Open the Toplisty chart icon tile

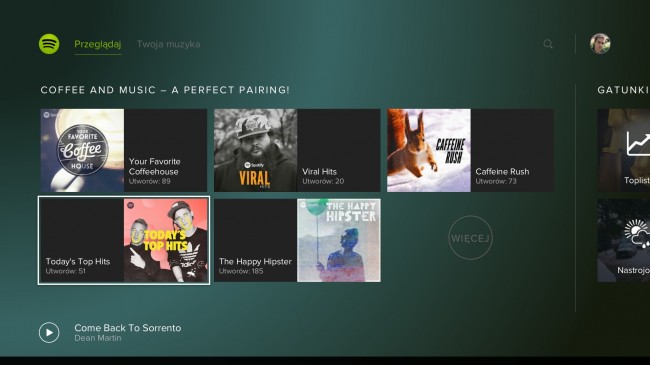coord(623,150)
